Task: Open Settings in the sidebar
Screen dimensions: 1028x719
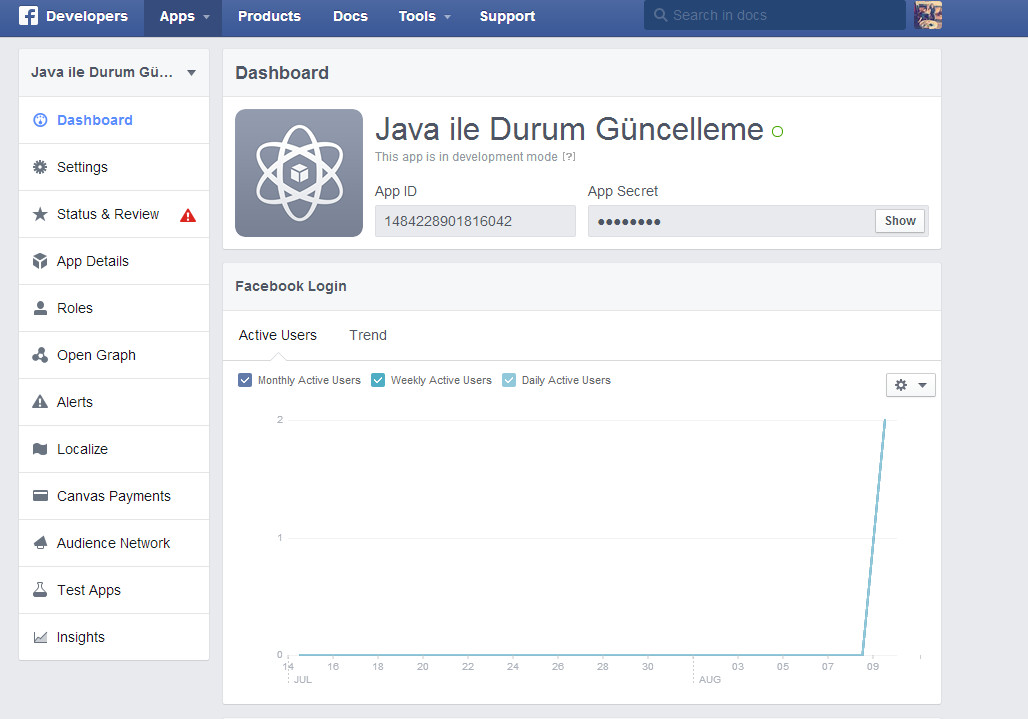Action: pos(114,167)
